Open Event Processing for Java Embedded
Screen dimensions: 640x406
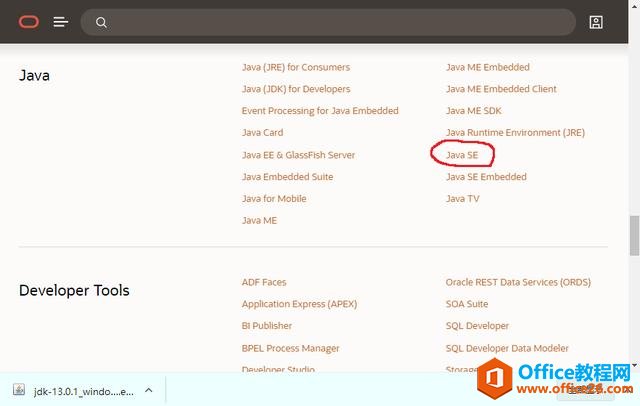click(320, 111)
